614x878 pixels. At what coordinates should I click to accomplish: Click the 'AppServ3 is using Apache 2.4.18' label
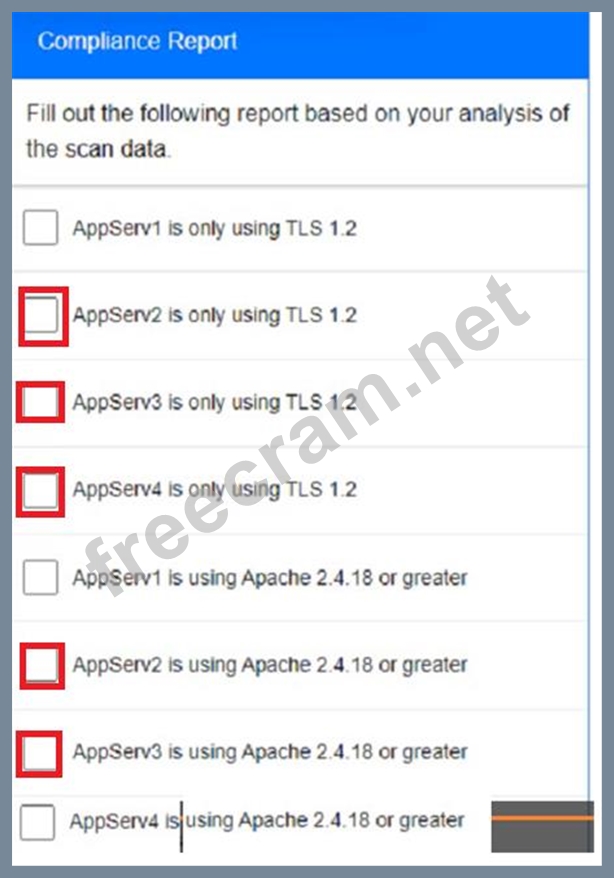pos(270,751)
